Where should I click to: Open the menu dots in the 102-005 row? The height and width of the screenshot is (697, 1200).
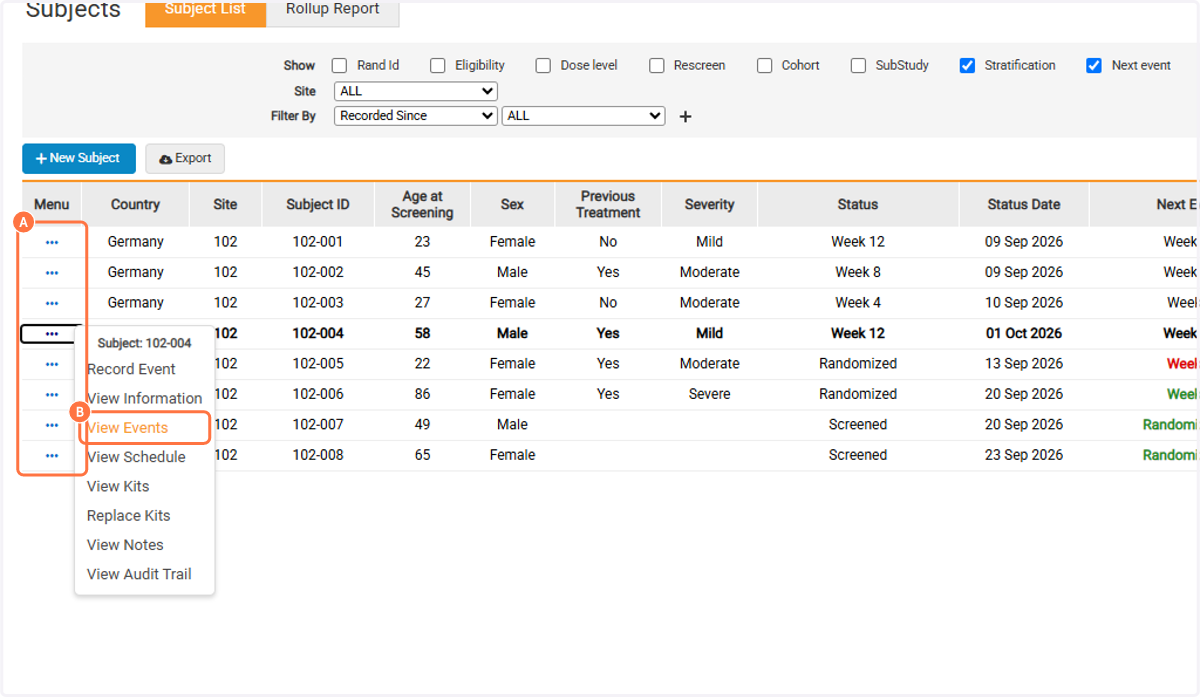pyautogui.click(x=52, y=364)
